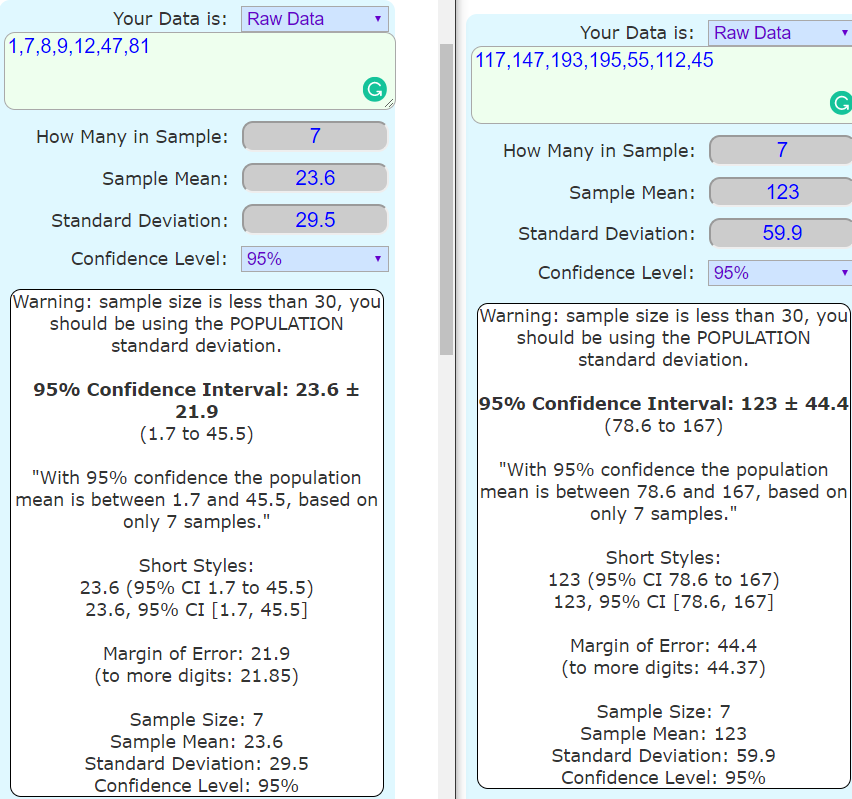Click the resize handle of the left data box
The image size is (852, 799).
click(389, 103)
